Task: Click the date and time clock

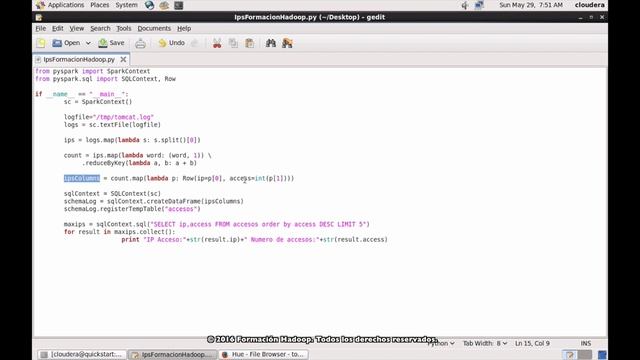Action: (531, 5)
